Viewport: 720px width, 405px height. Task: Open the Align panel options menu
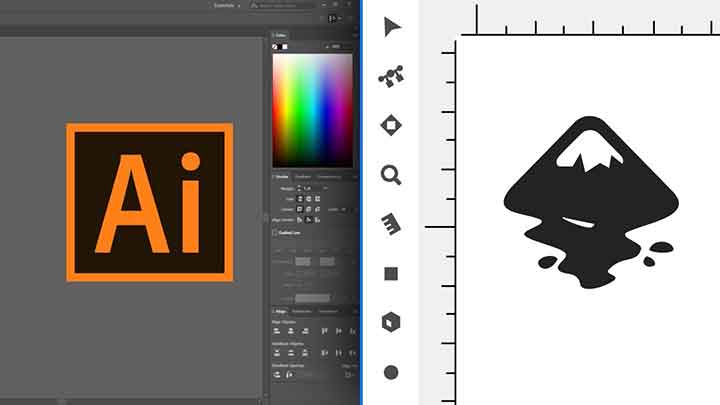pyautogui.click(x=355, y=311)
